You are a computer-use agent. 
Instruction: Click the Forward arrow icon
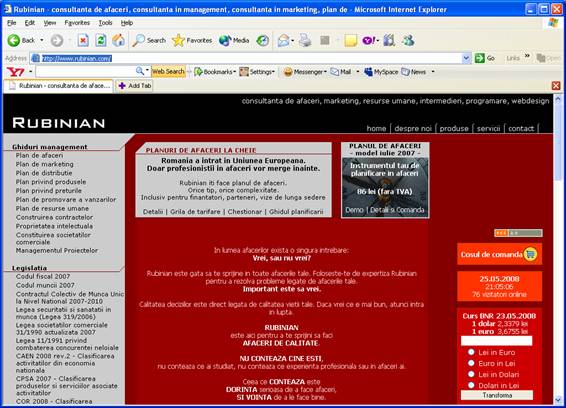pos(57,40)
